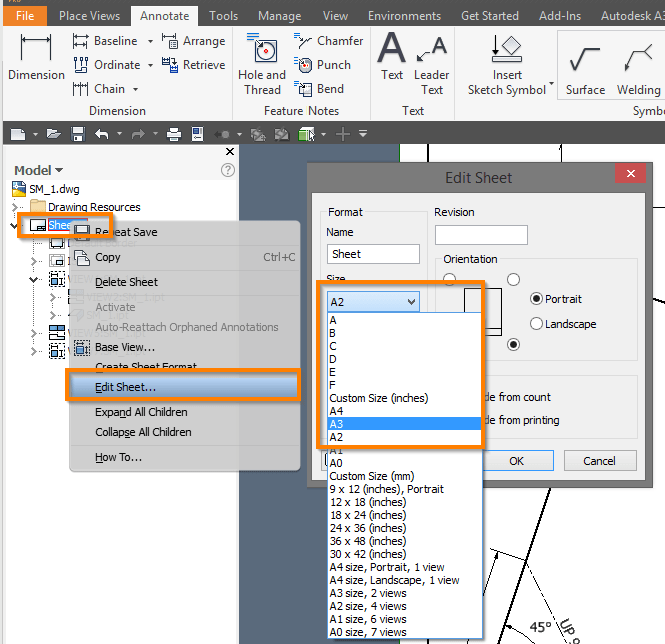Activate the Leader Text tool

pyautogui.click(x=432, y=64)
